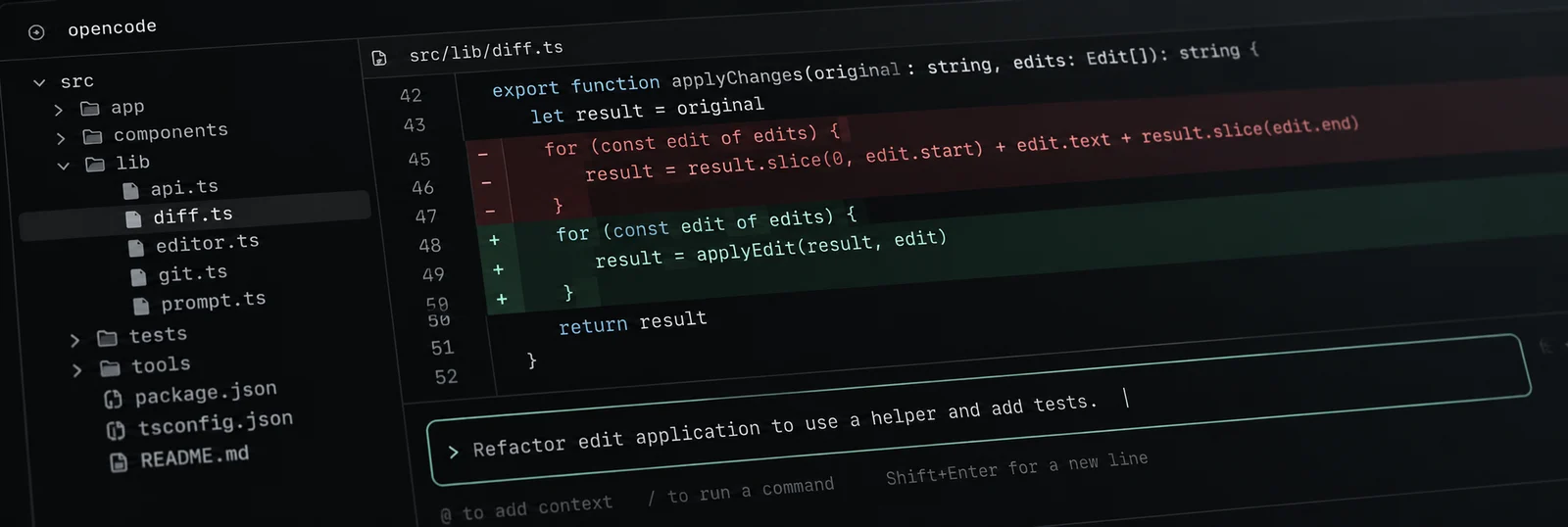Open package.json in the file tree
Screen dimensions: 1568x527
(206, 393)
